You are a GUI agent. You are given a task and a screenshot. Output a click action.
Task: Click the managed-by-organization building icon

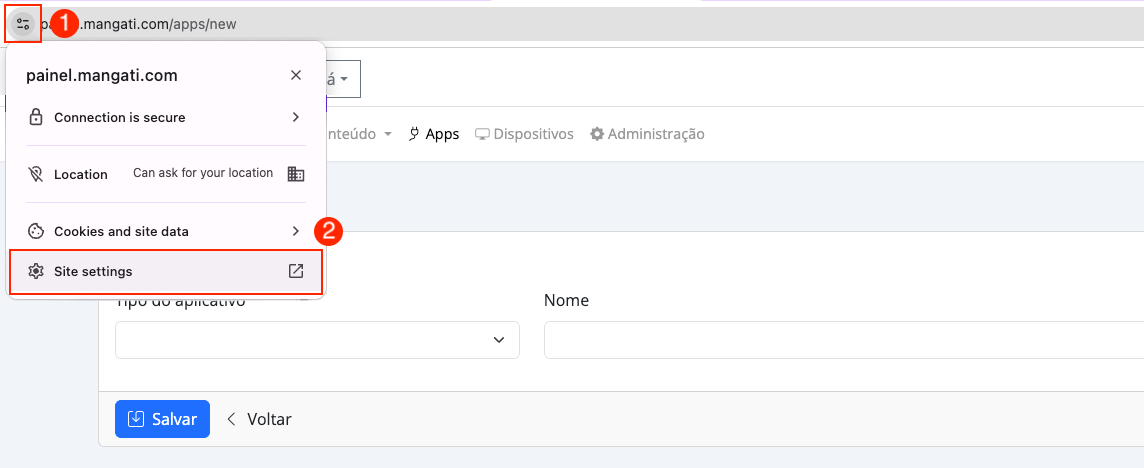295,174
